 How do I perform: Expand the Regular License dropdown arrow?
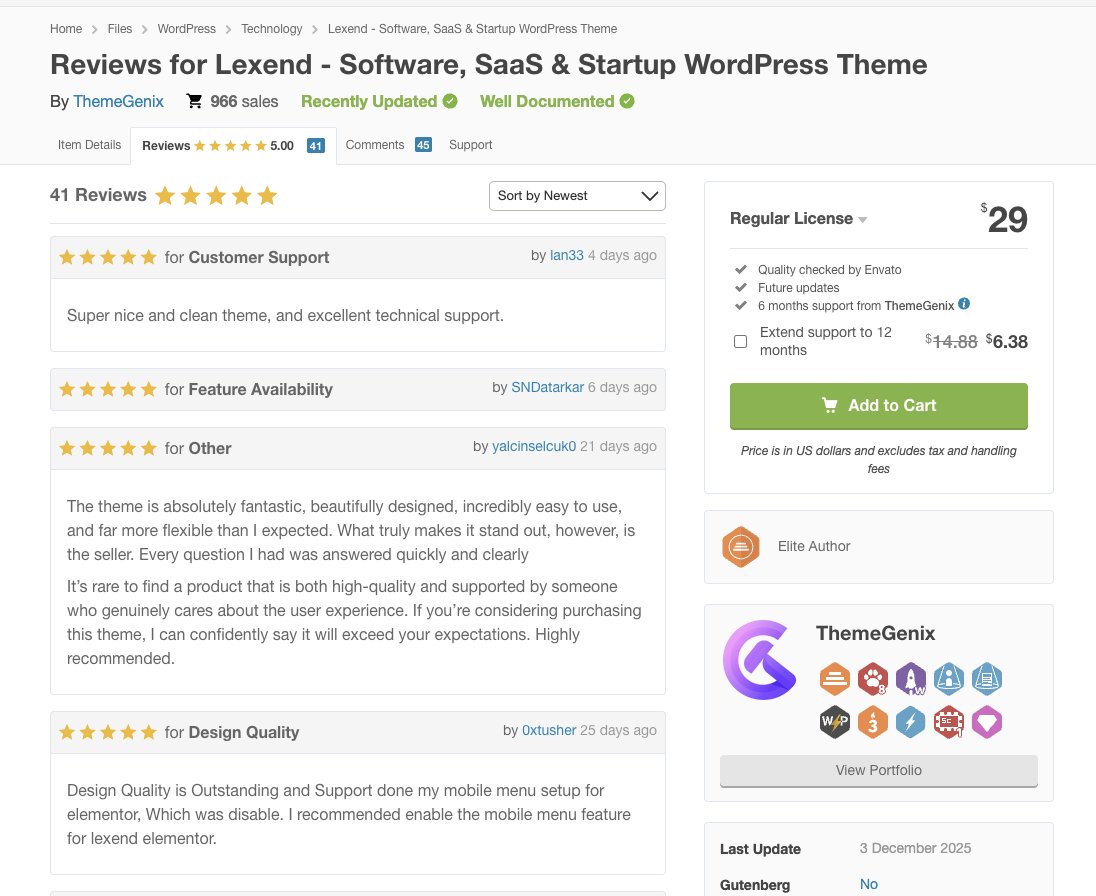click(x=863, y=219)
